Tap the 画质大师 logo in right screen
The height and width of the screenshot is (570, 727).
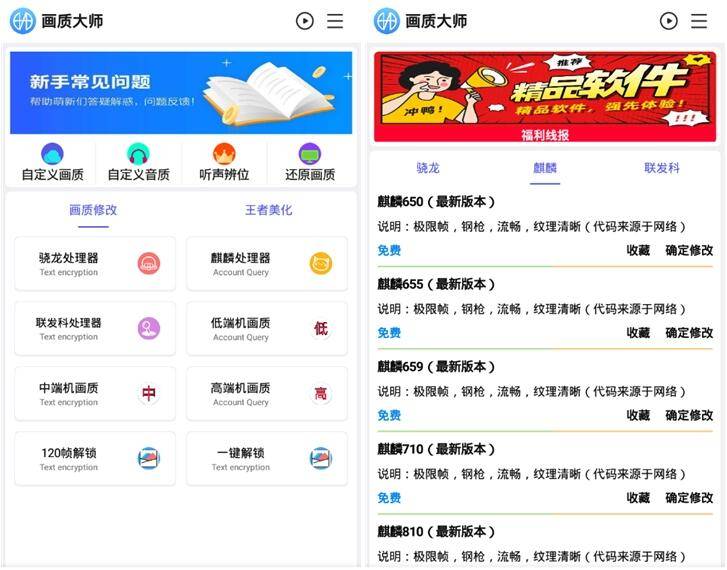pos(387,21)
